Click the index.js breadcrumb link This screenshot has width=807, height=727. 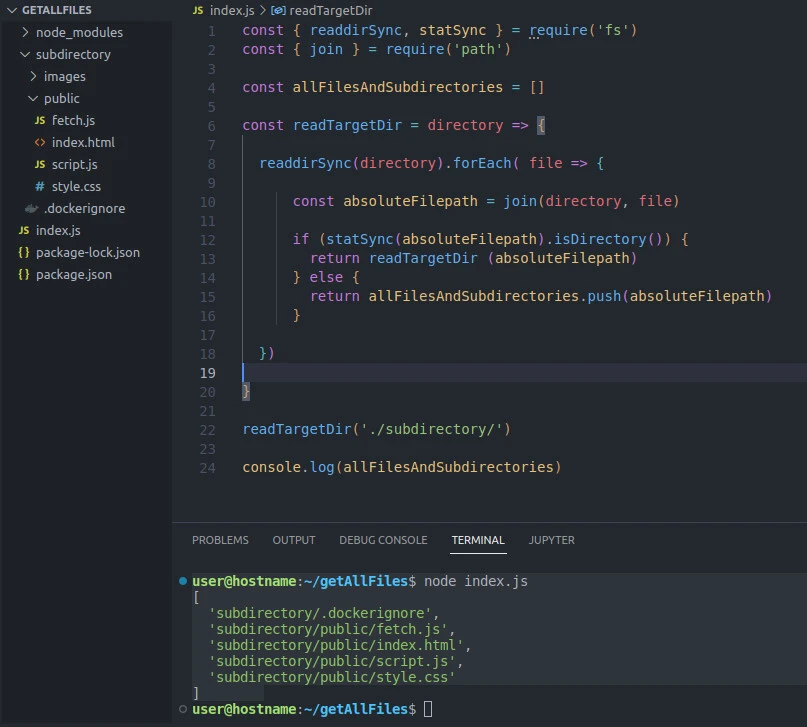tap(232, 10)
